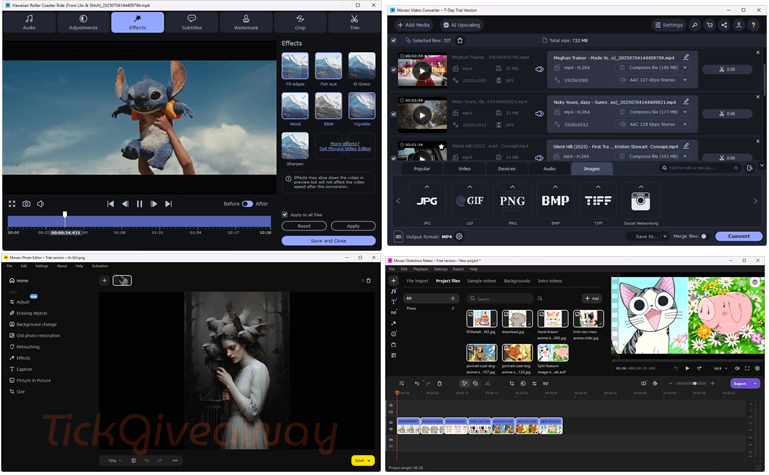This screenshot has width=769, height=475.
Task: Open the Trim tab with scissors icon
Action: [354, 23]
